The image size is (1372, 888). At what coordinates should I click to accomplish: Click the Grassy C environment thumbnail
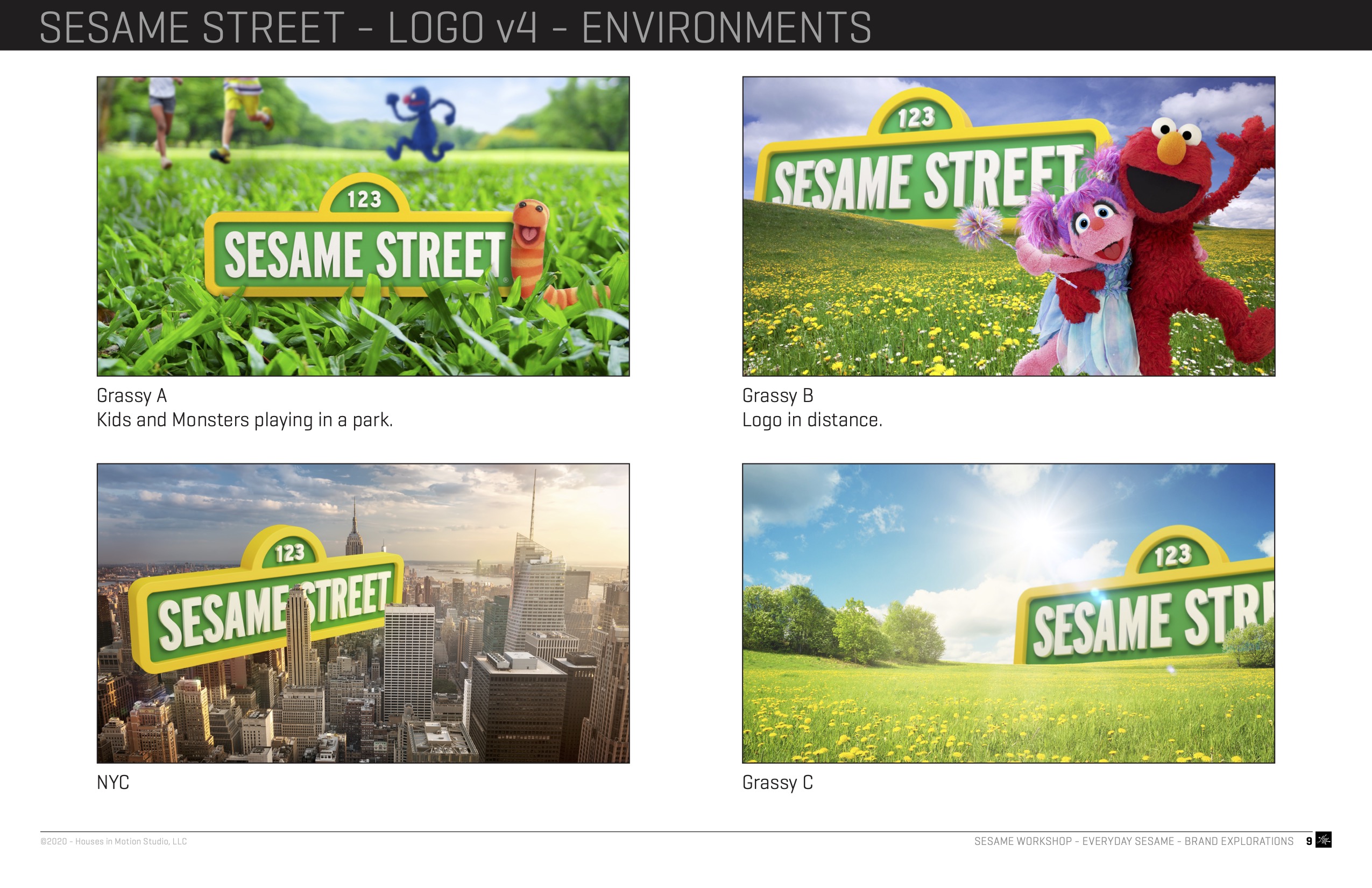(1008, 614)
